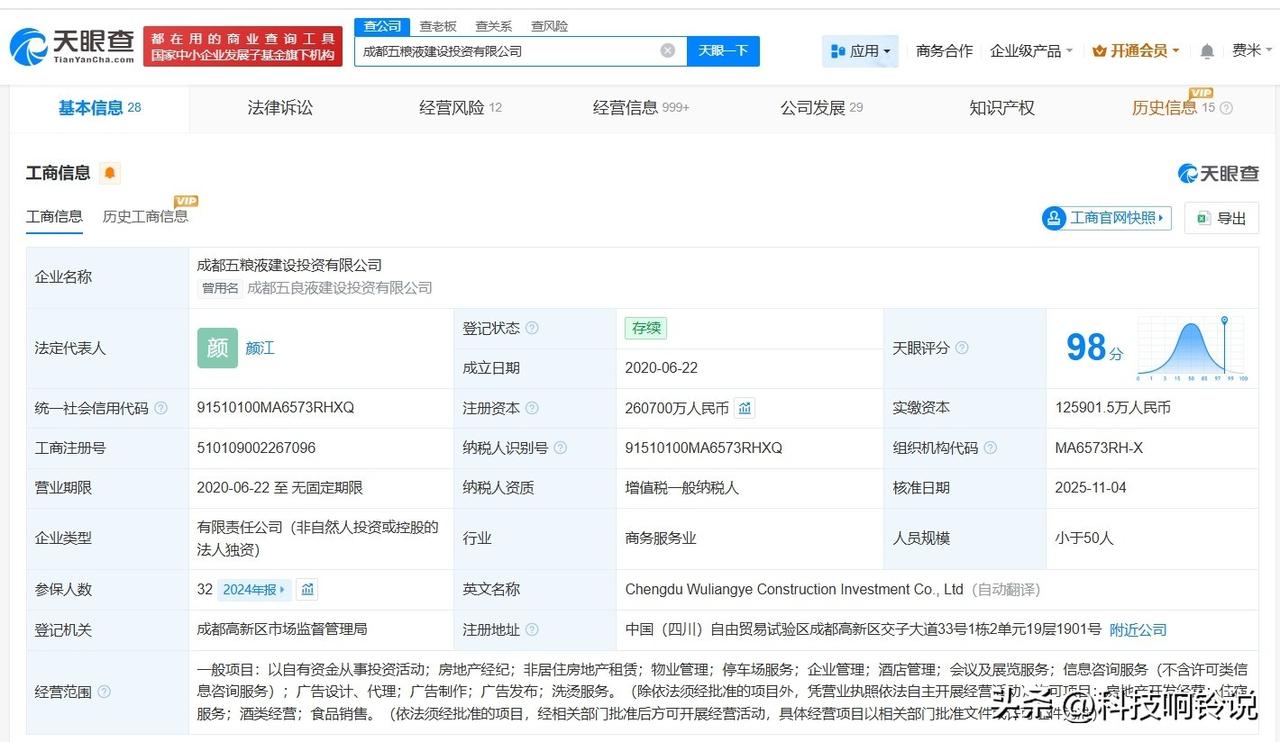Open the chart icon next to 260700万人民币
Image resolution: width=1280 pixels, height=742 pixels.
(x=744, y=408)
